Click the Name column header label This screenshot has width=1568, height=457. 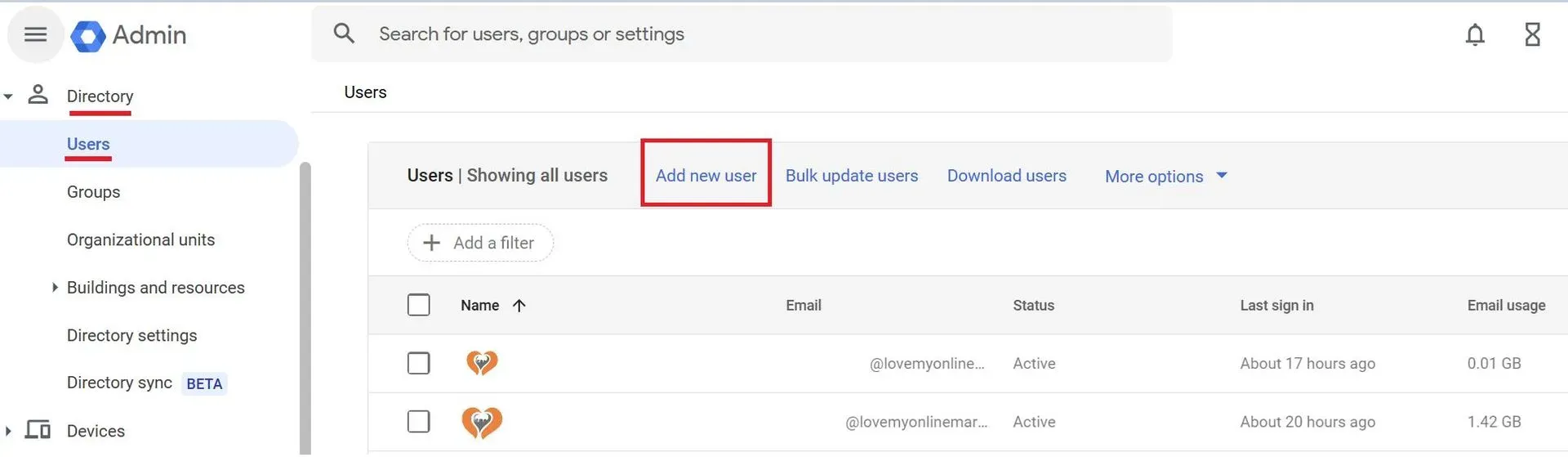click(479, 305)
